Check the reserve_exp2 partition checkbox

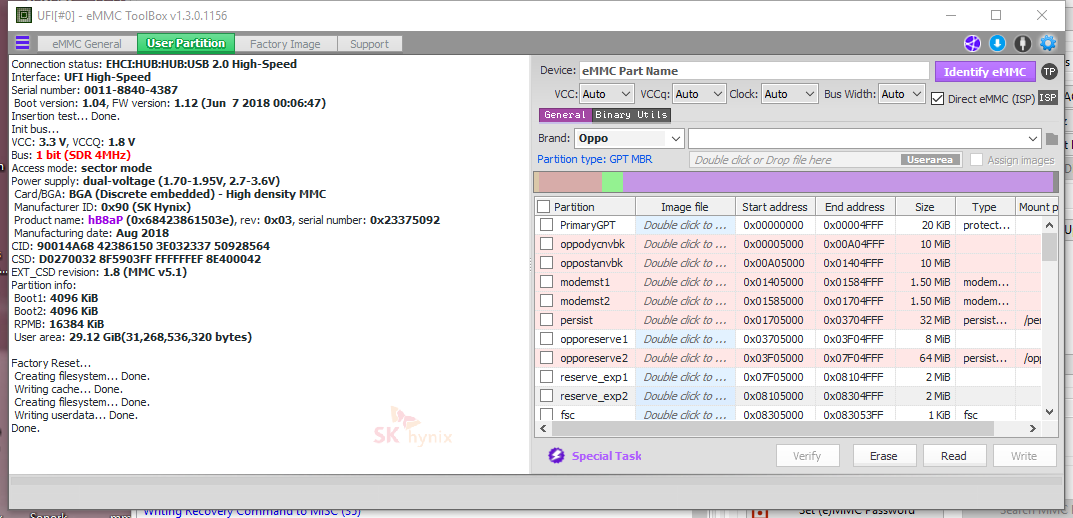546,395
